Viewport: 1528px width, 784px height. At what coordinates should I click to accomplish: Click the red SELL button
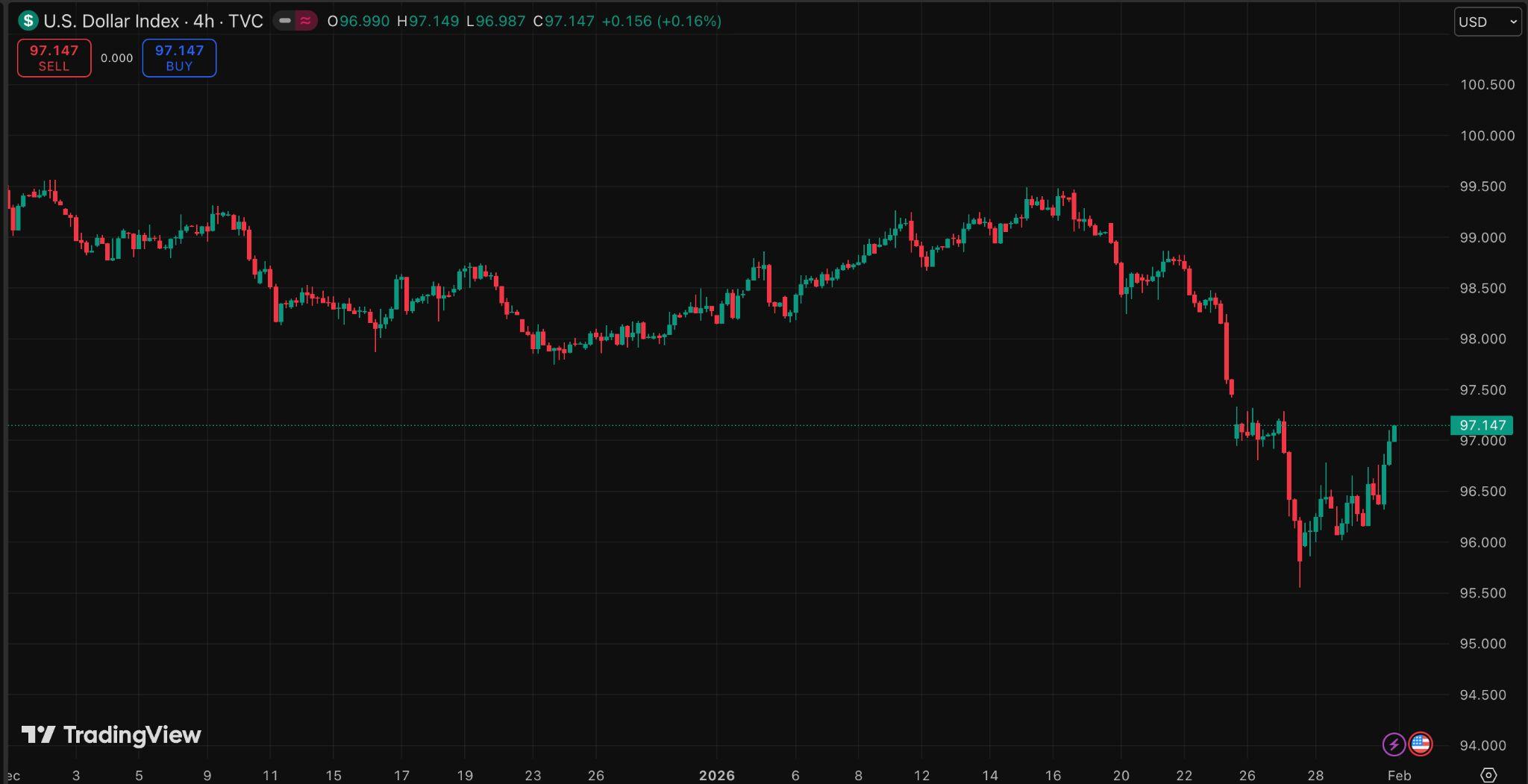(54, 58)
